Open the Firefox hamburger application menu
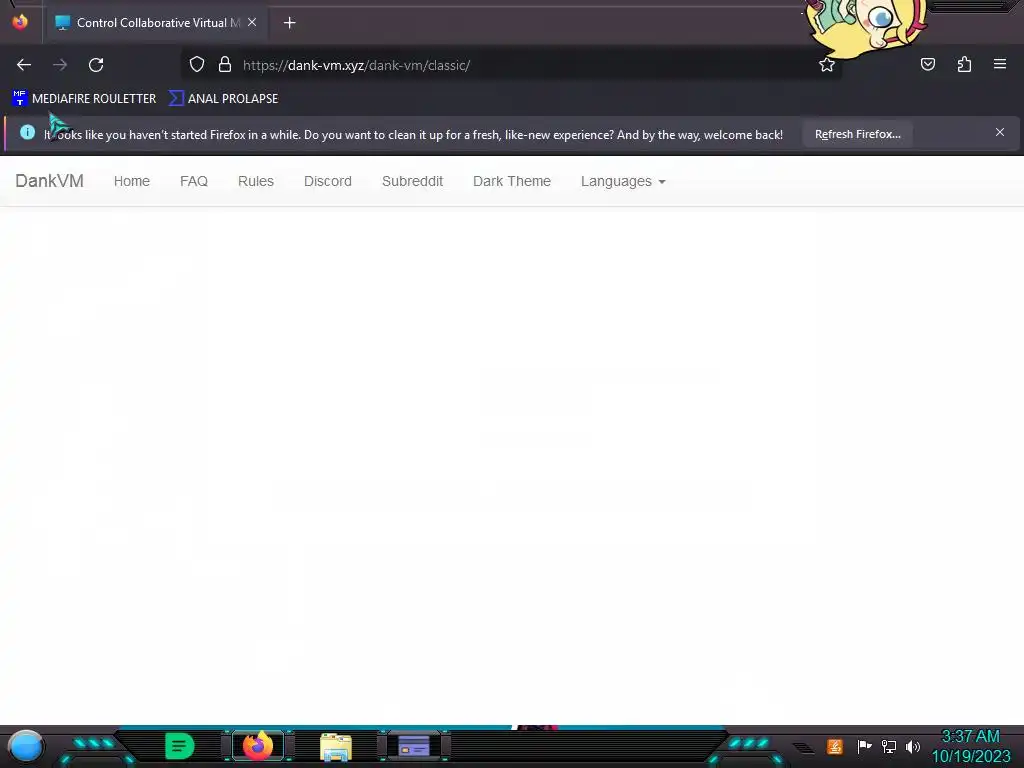 999,64
